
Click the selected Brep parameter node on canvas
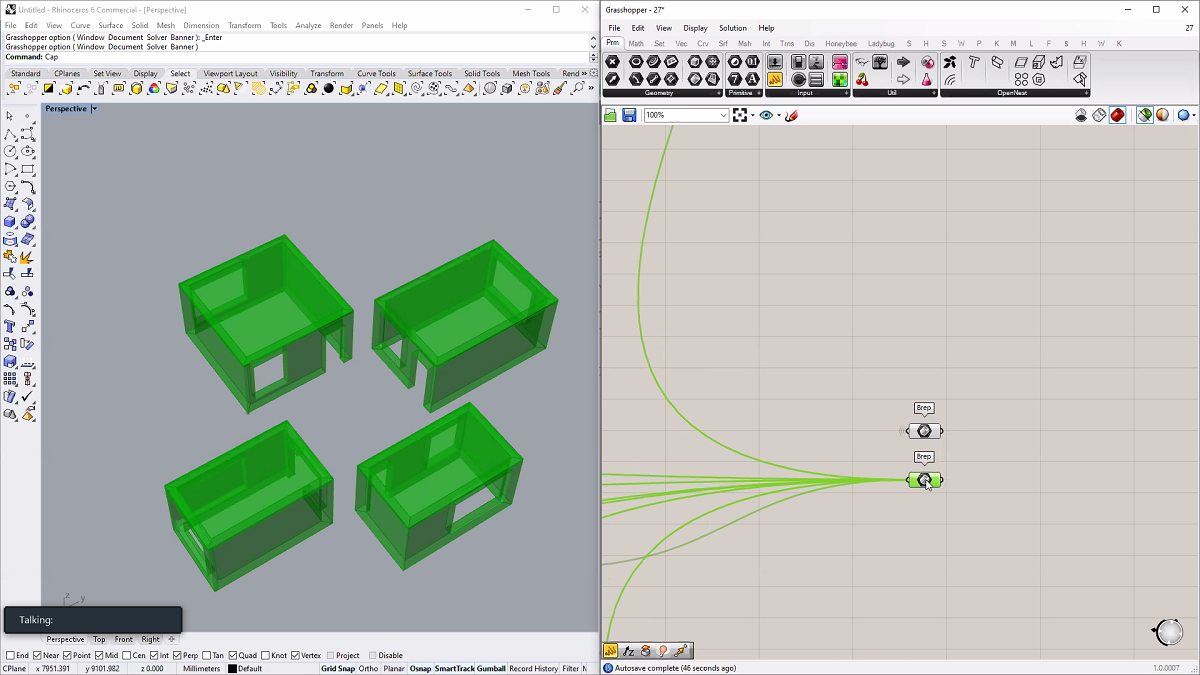[924, 481]
